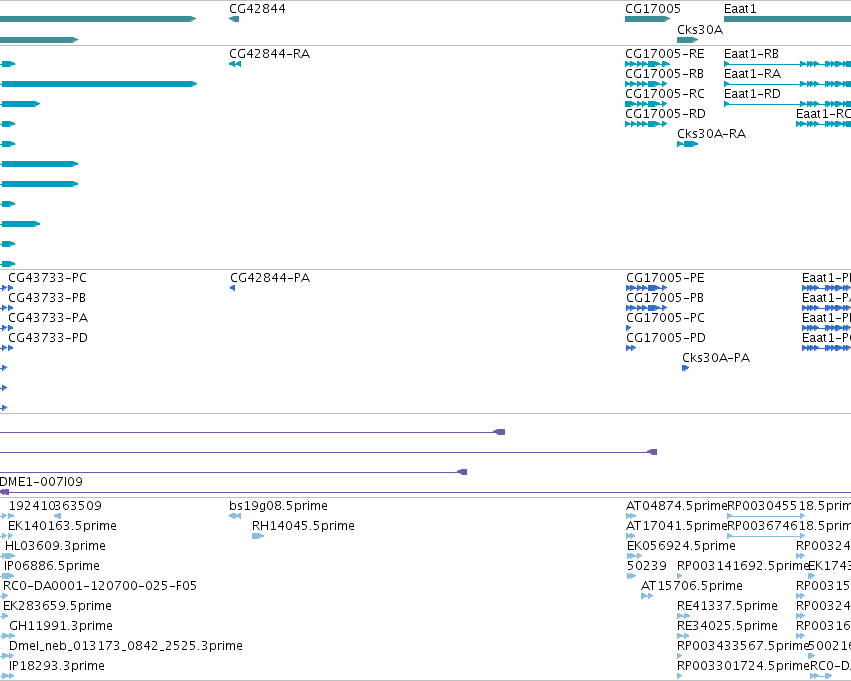The width and height of the screenshot is (851, 681).
Task: Click the CG43733-PC protein label
Action: click(47, 278)
